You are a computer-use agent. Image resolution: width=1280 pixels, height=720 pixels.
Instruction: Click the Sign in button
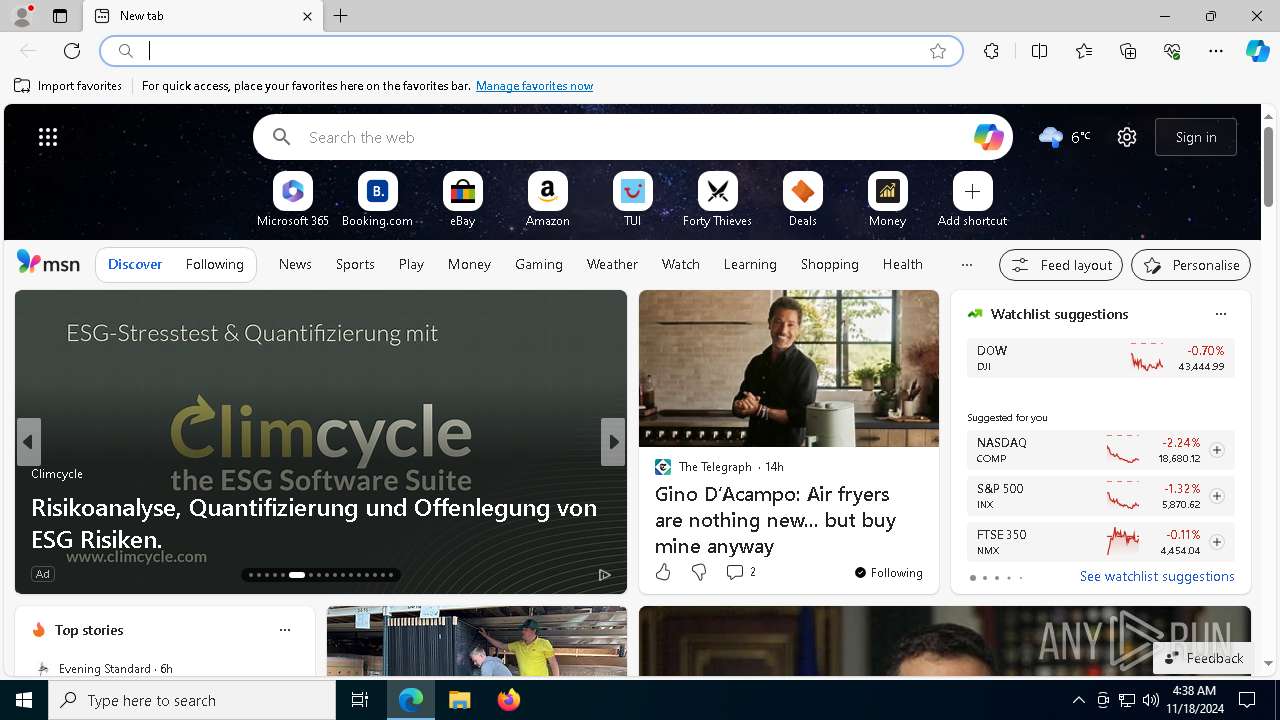click(1195, 137)
